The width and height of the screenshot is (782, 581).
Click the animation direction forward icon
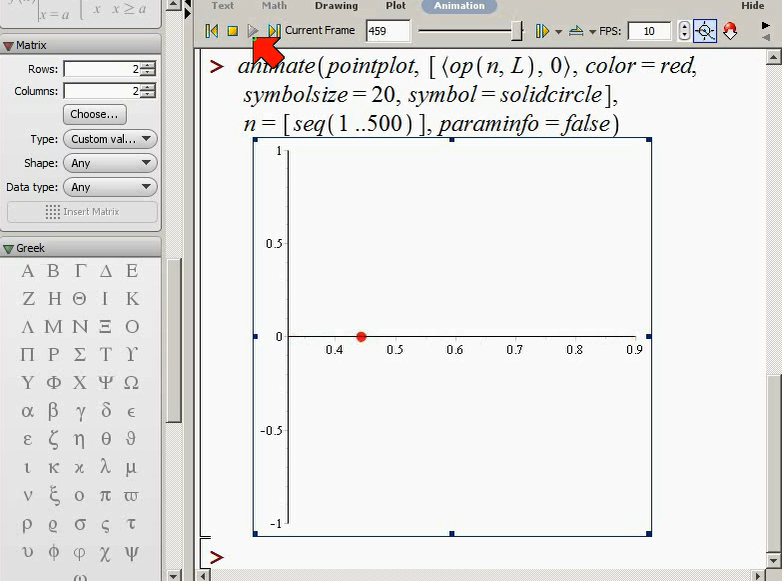(542, 31)
